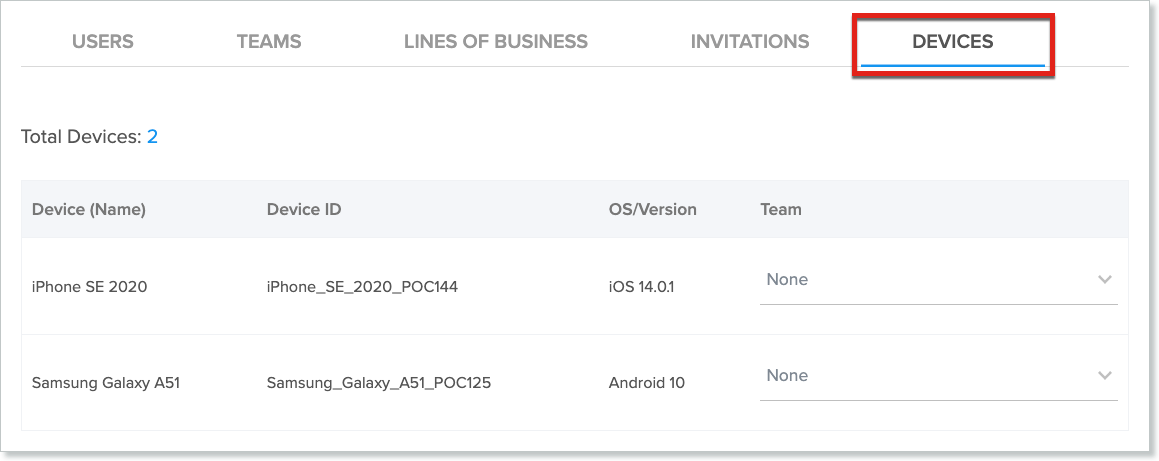This screenshot has width=1159, height=461.
Task: Select the iPhone SE 2020 device name
Action: pyautogui.click(x=89, y=287)
